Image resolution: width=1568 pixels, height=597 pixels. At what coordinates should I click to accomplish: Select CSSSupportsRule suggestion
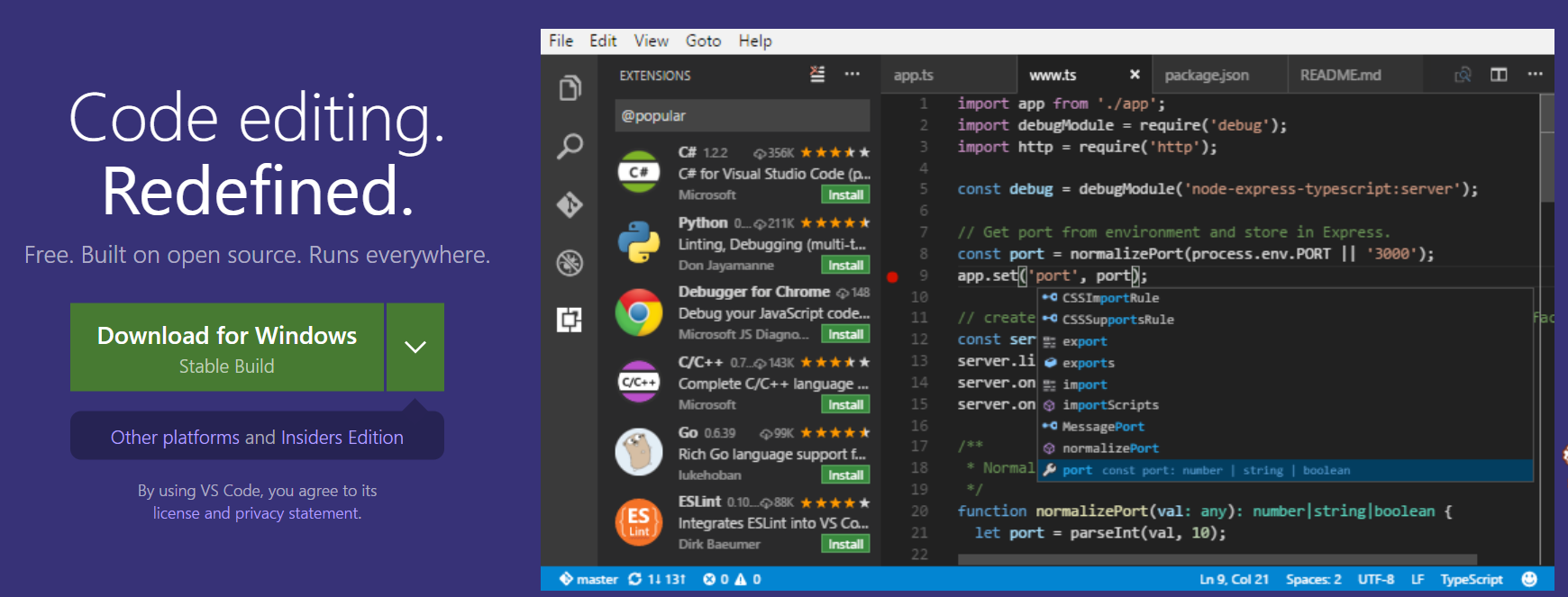coord(1285,320)
